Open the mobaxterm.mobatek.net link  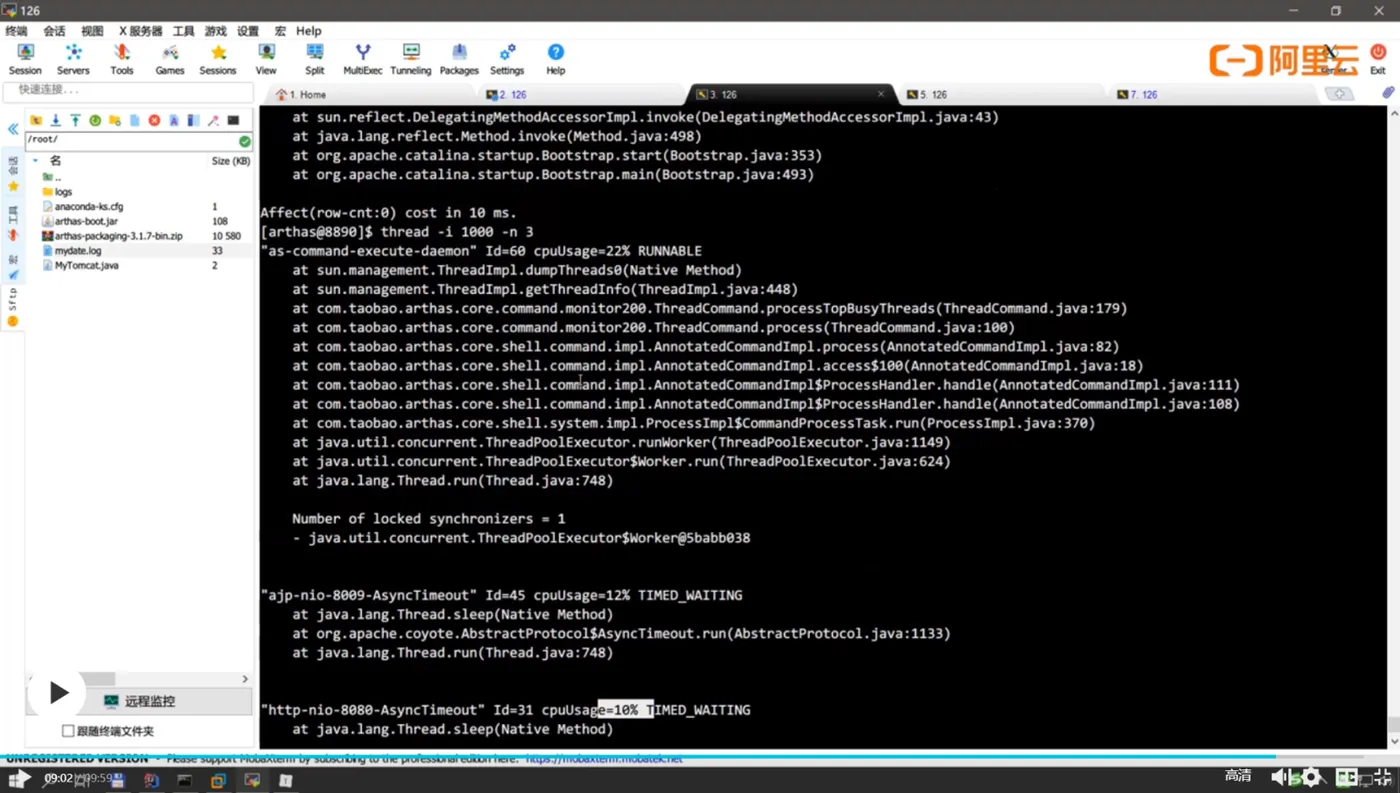(x=604, y=759)
